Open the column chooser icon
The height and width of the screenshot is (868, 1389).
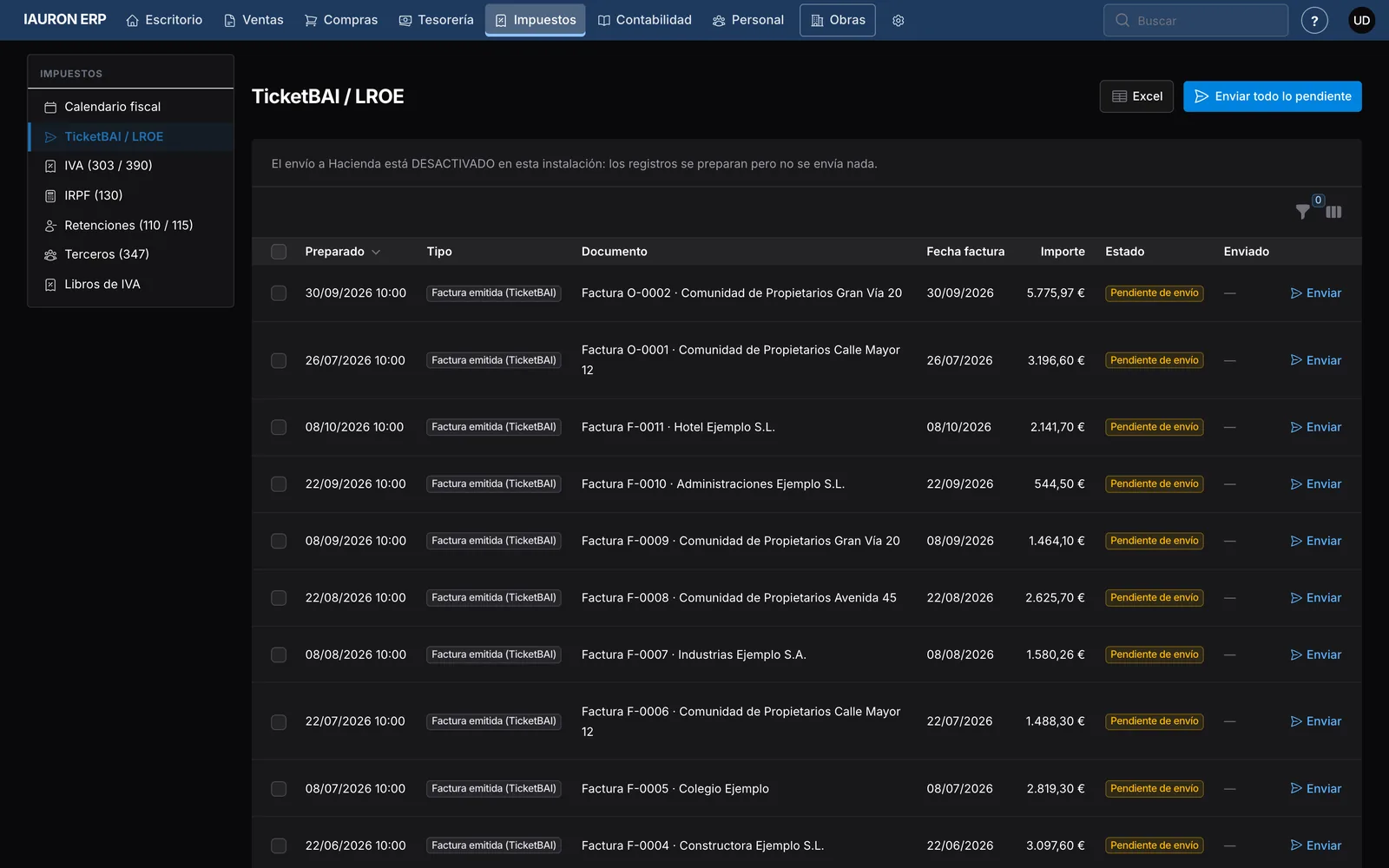pos(1334,211)
